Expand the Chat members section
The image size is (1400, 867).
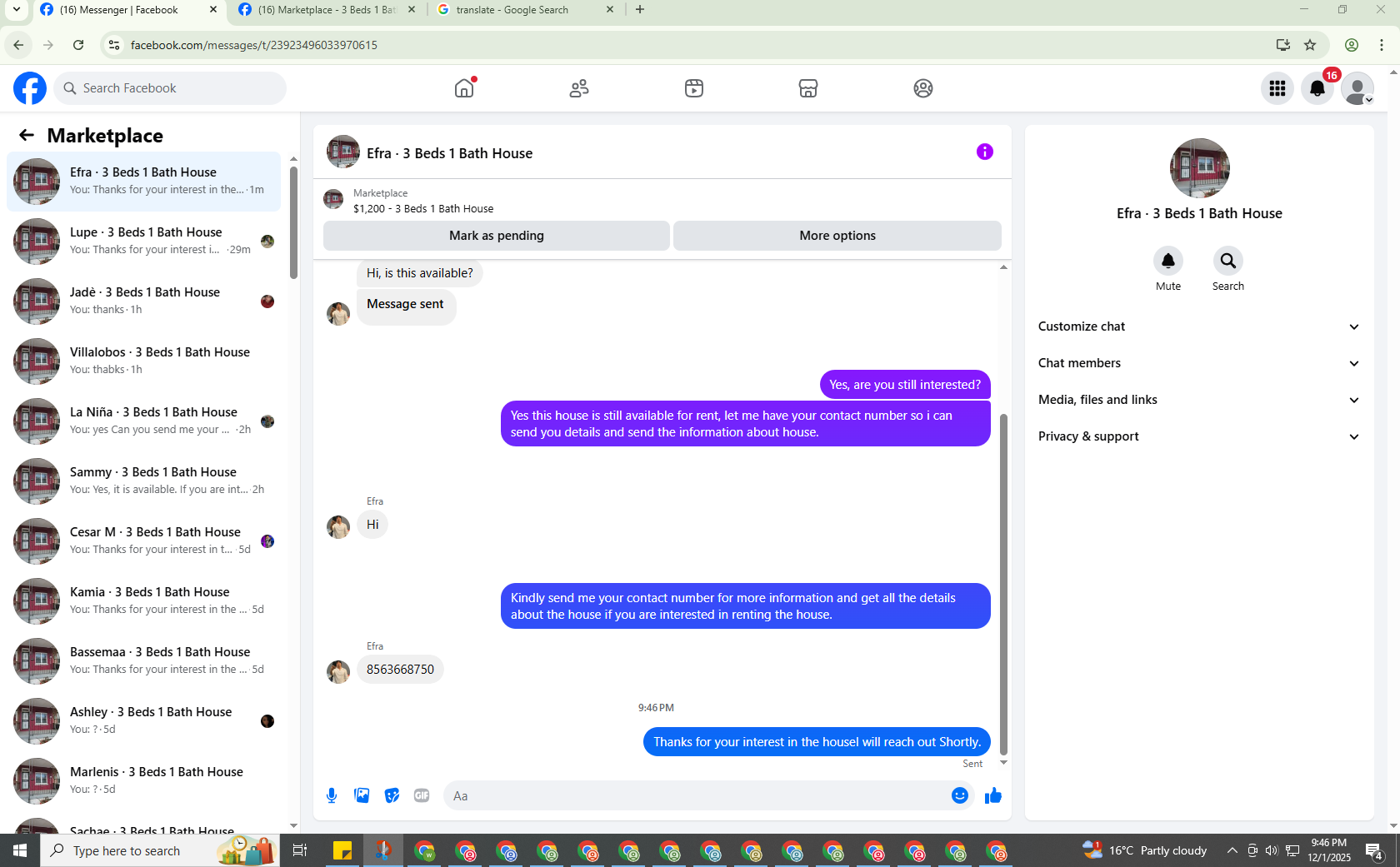point(1199,363)
